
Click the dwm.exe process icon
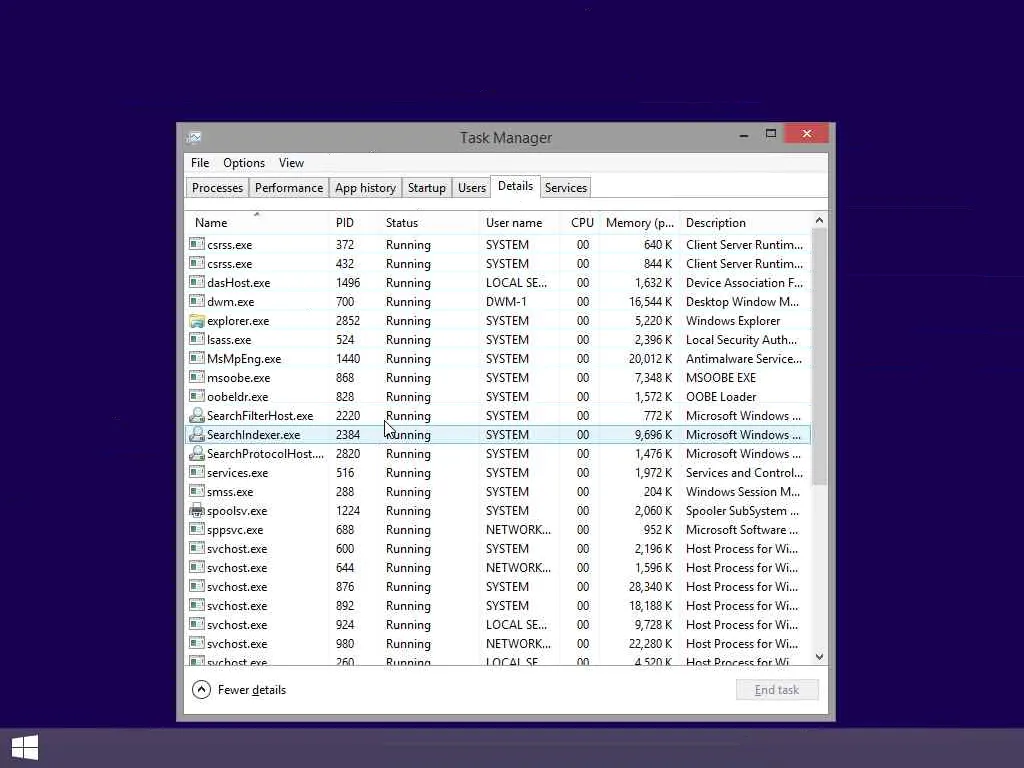(197, 301)
